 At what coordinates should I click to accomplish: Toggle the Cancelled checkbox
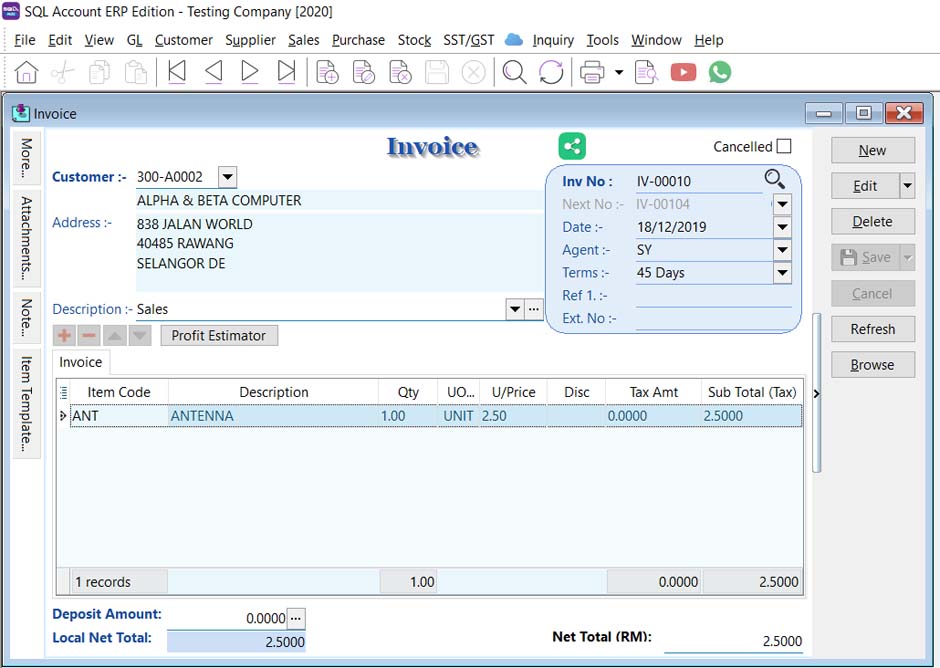[783, 146]
